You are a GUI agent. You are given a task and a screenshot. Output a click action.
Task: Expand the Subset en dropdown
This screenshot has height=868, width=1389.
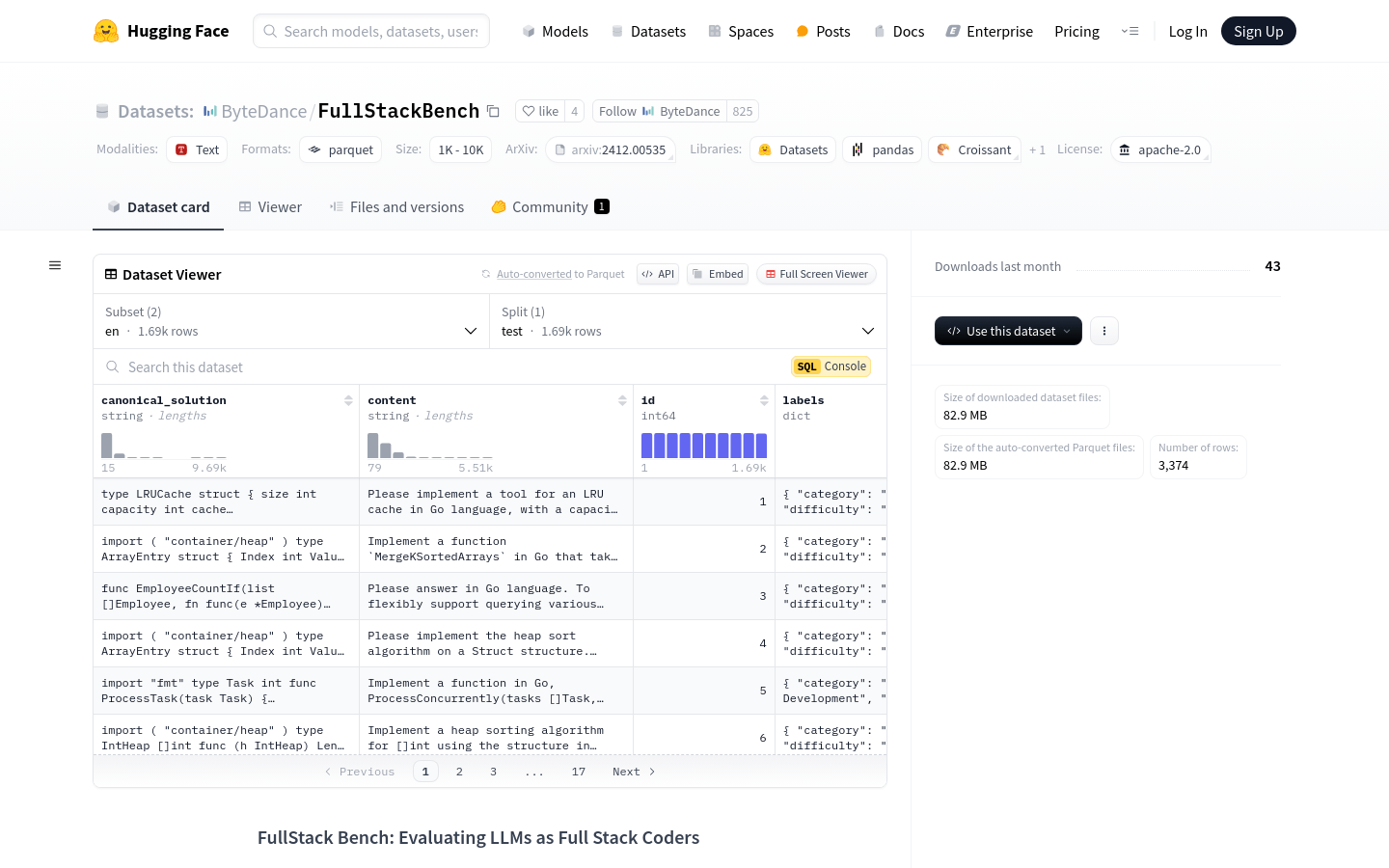pos(291,321)
